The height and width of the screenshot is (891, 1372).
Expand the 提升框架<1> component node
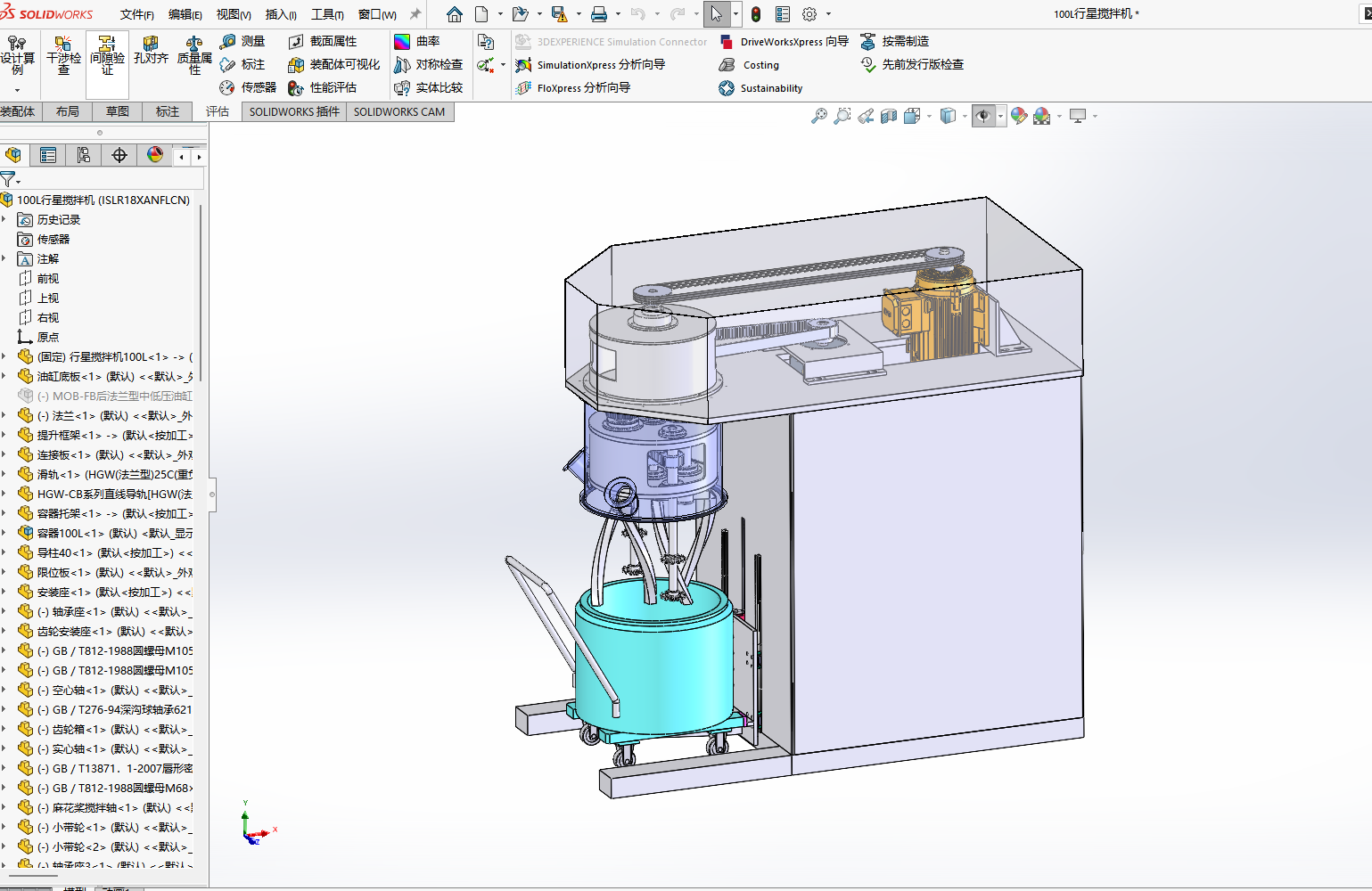4,435
